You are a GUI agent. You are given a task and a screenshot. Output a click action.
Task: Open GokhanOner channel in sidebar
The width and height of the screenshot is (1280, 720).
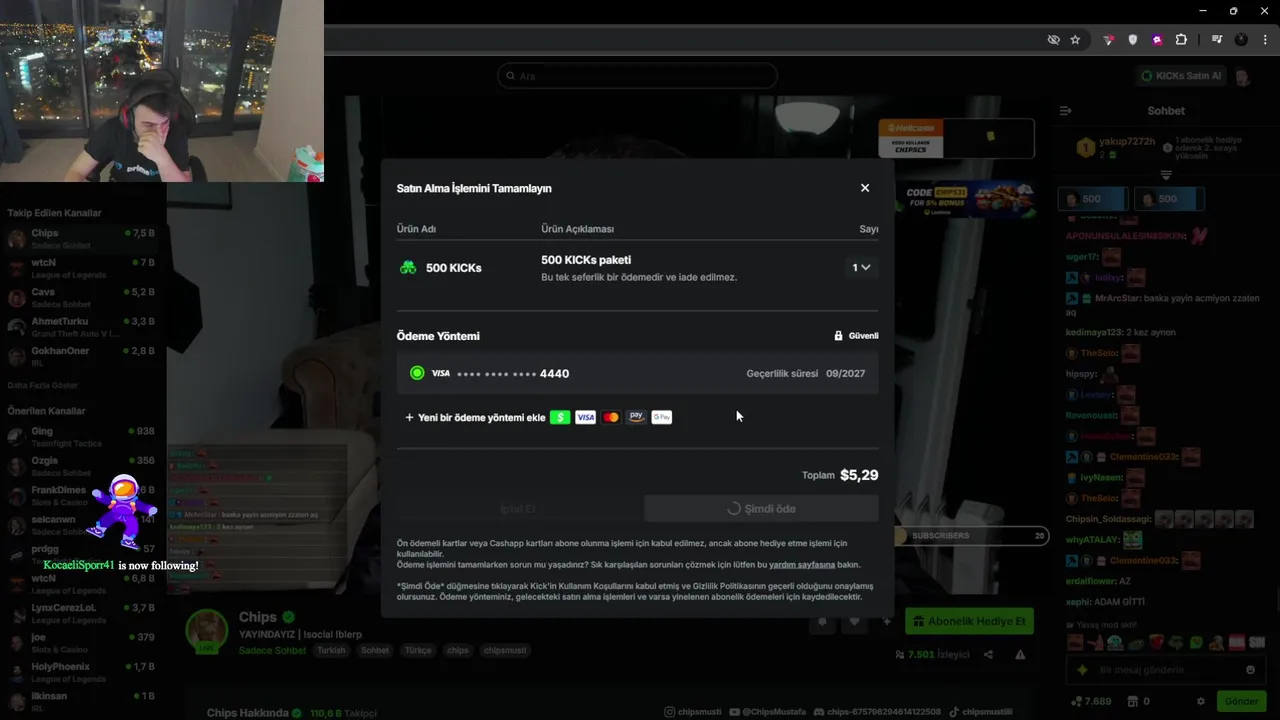point(82,356)
